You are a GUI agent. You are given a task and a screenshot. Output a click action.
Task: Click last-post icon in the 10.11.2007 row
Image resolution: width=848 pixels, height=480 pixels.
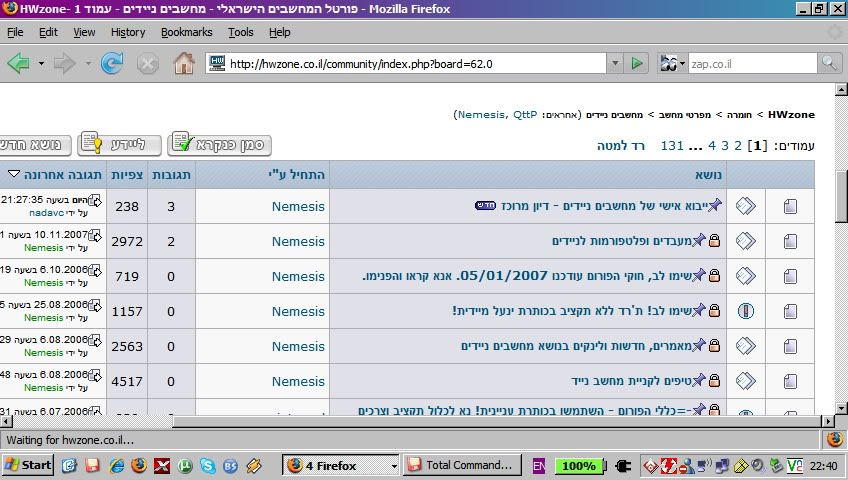[95, 236]
